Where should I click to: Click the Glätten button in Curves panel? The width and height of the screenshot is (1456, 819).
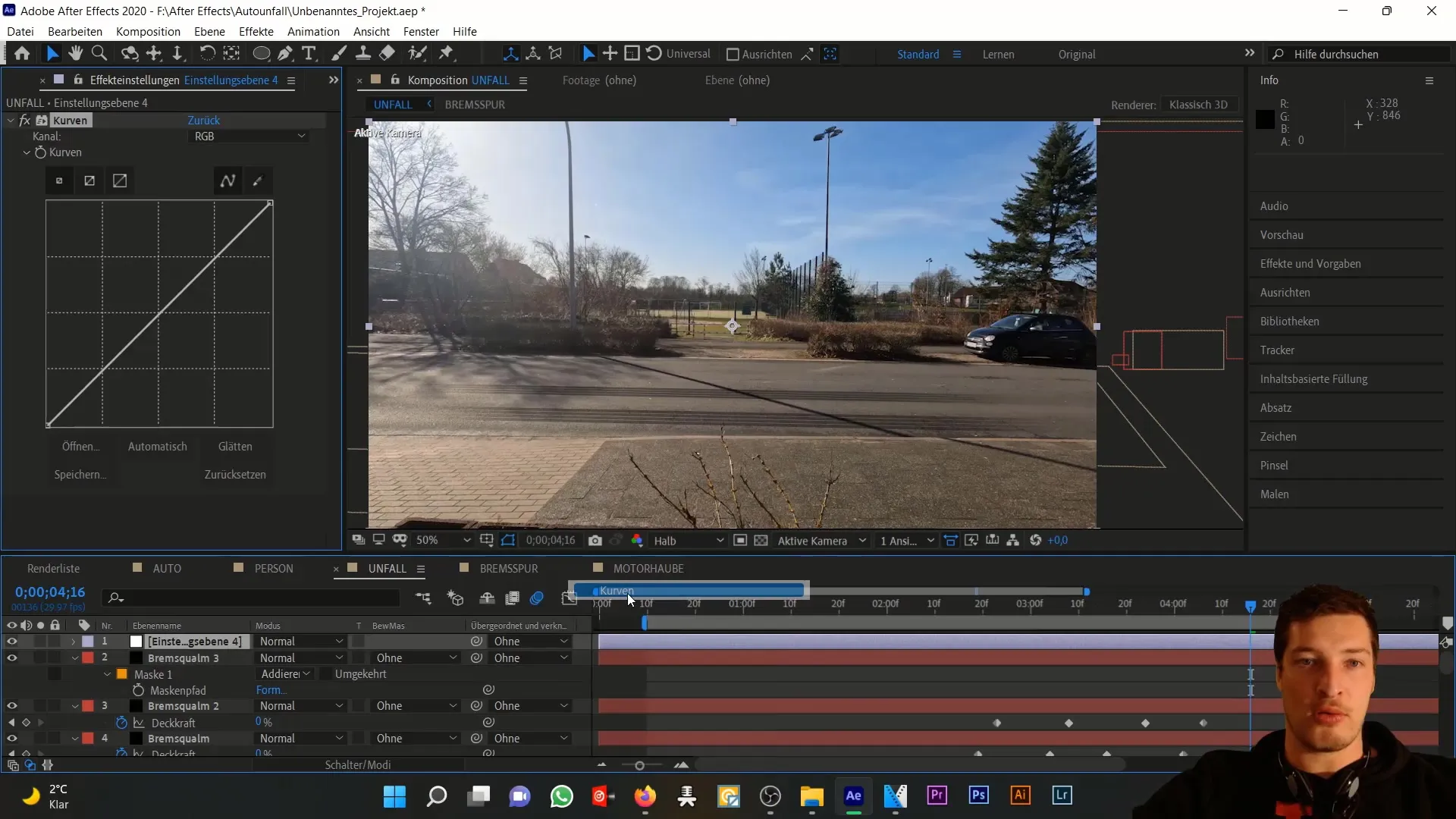[236, 446]
